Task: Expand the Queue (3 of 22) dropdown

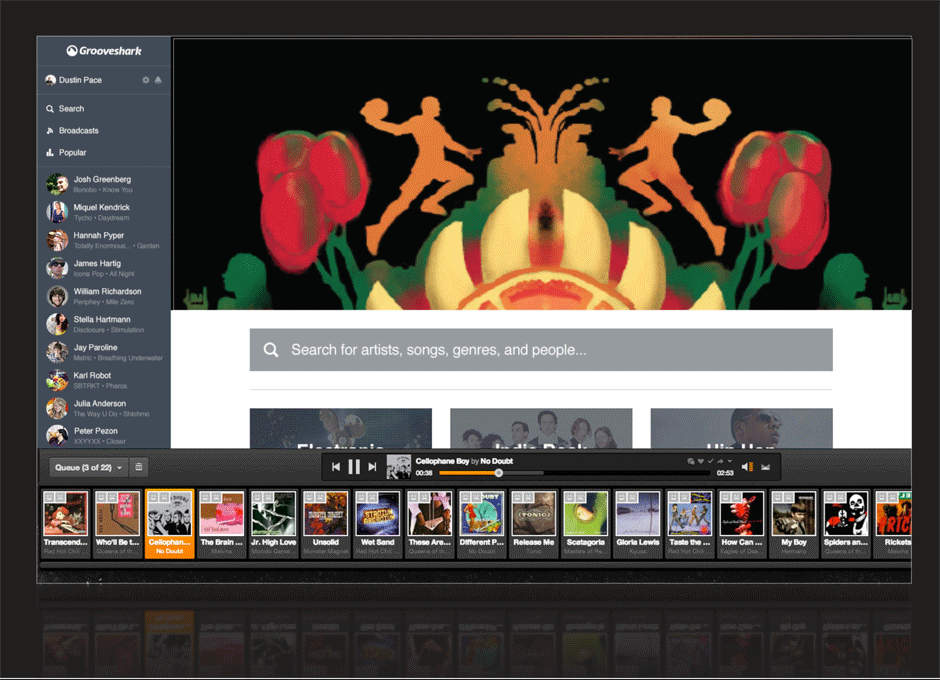Action: [89, 467]
